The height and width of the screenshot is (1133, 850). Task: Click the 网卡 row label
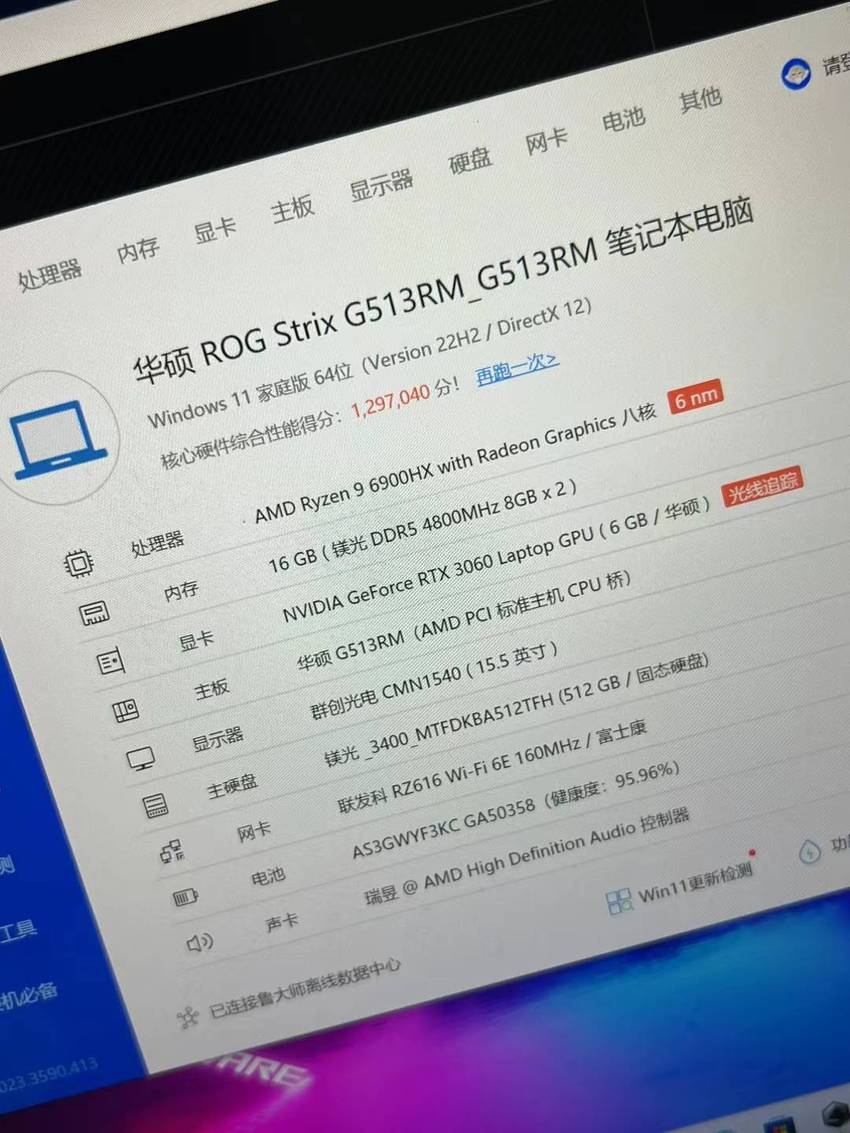[254, 832]
